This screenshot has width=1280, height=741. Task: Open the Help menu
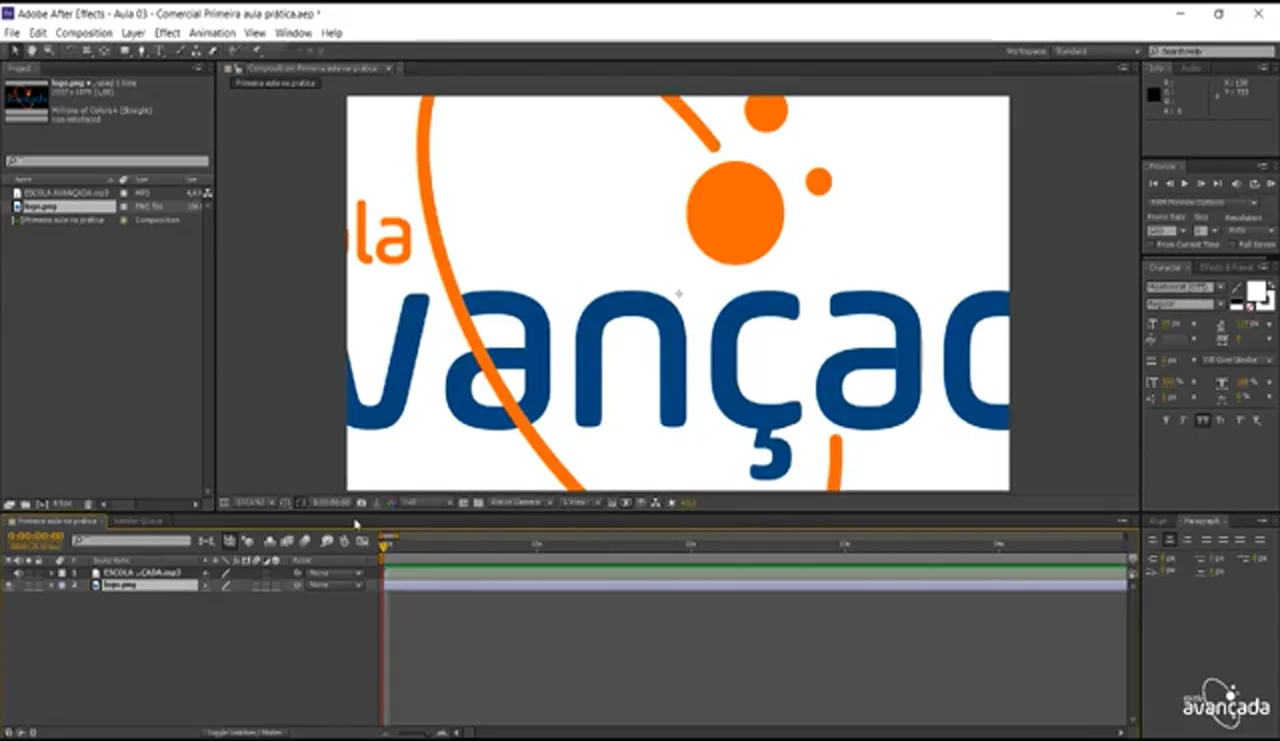pos(332,33)
